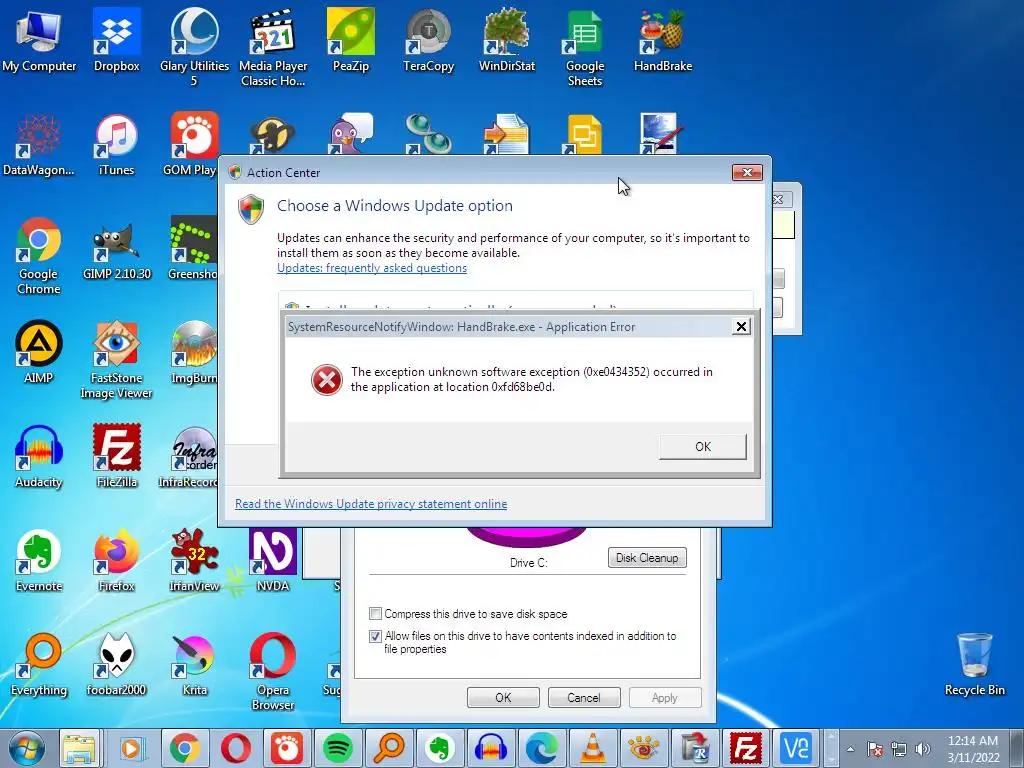Viewport: 1024px width, 768px height.
Task: Close the HandBrake Application Error dialog
Action: [741, 327]
